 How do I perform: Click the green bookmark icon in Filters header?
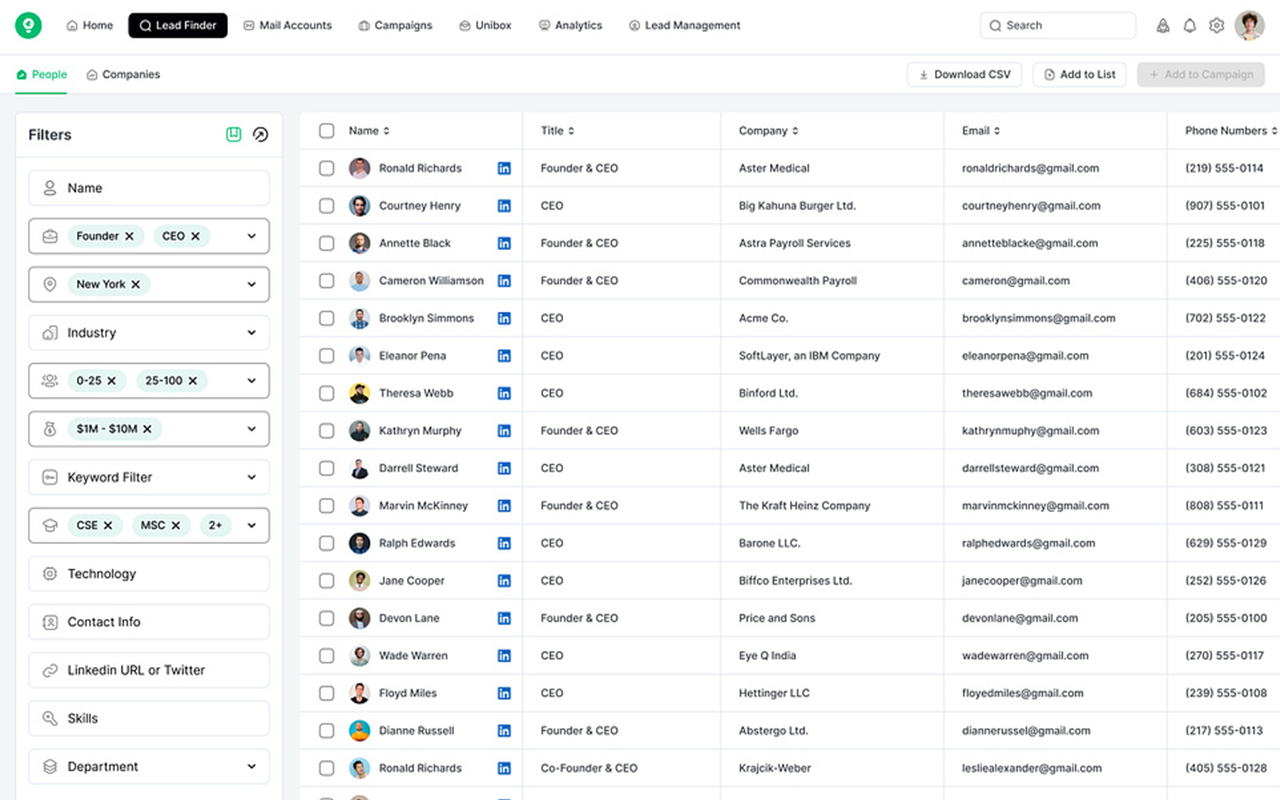(233, 134)
